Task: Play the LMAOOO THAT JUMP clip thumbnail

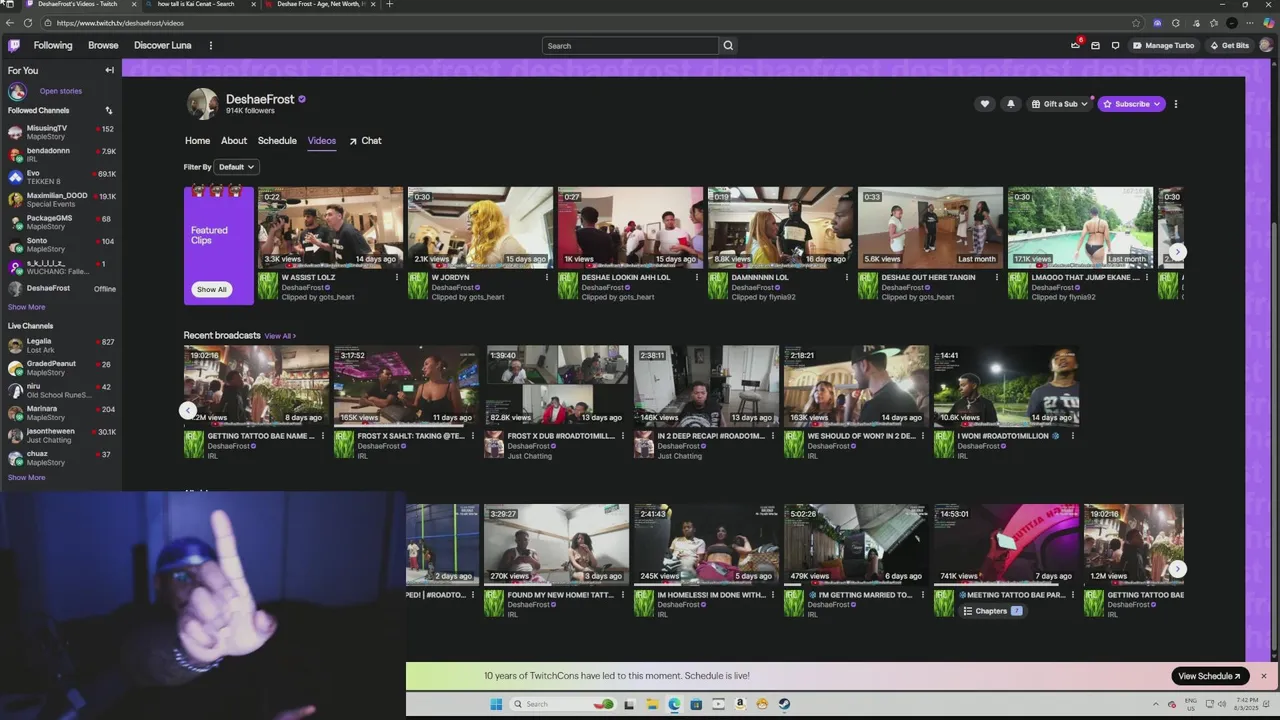Action: (x=1080, y=227)
